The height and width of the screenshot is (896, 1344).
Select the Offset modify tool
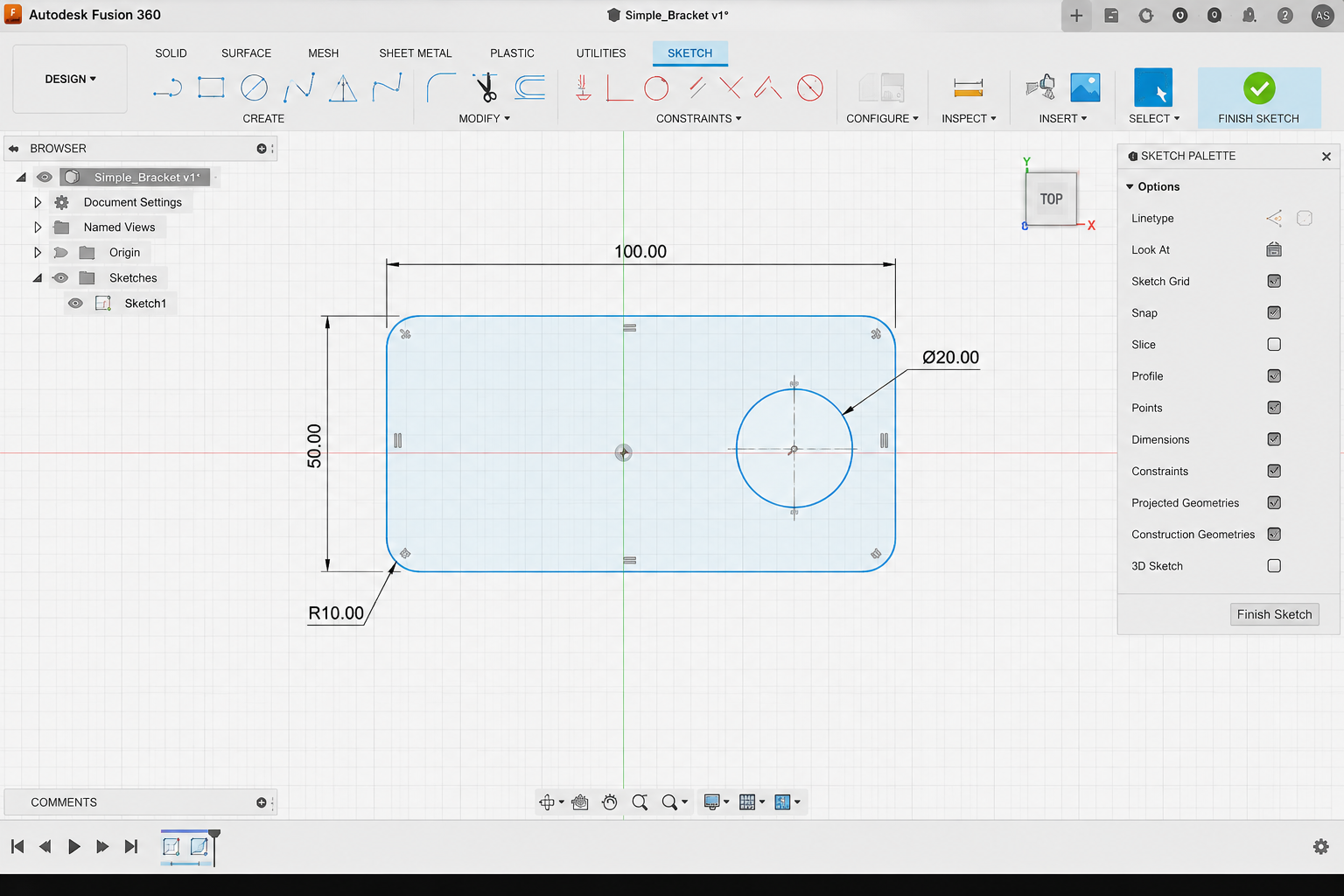(x=529, y=87)
